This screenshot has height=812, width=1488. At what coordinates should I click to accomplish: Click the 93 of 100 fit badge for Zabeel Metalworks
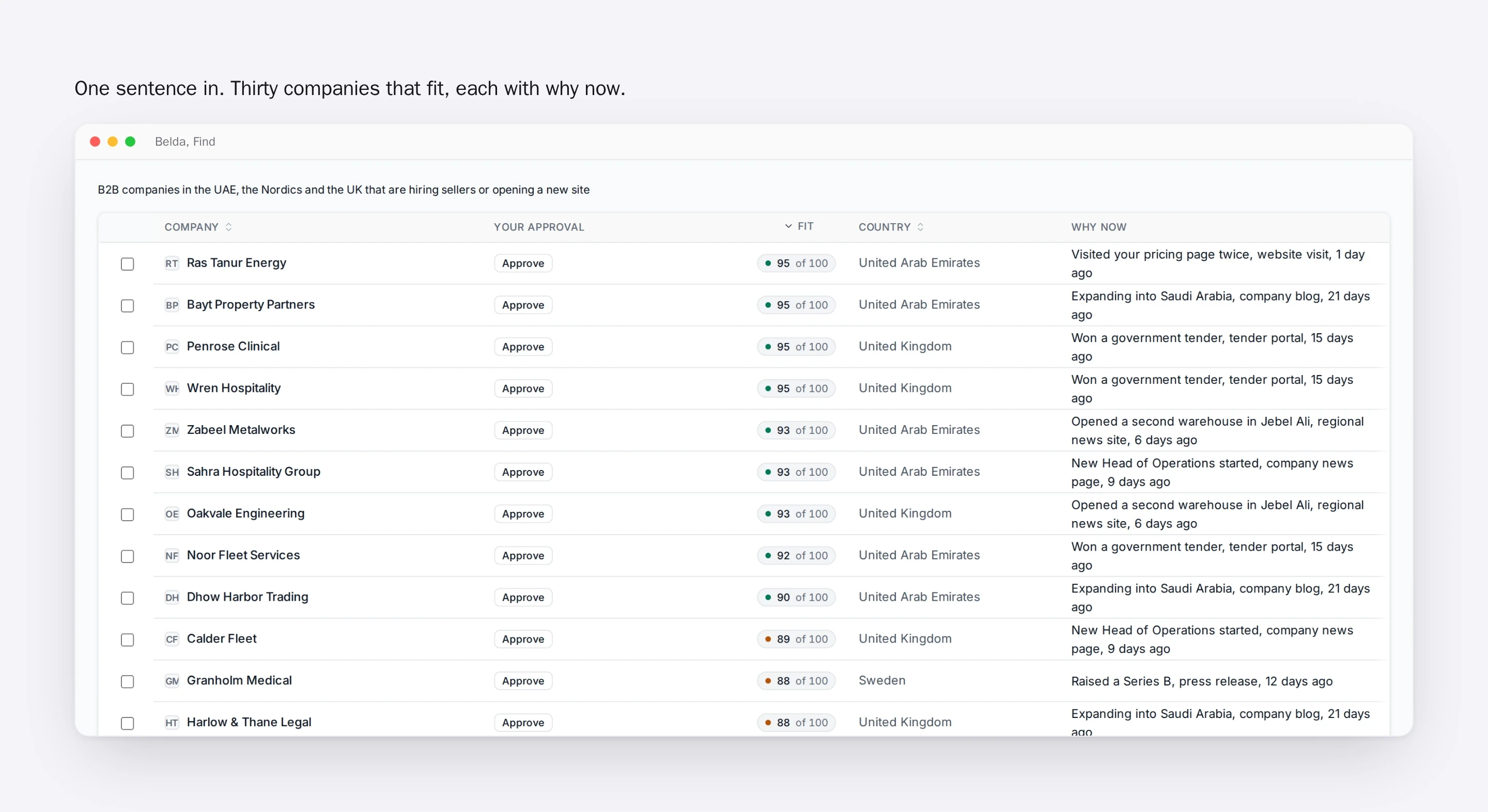pos(796,430)
